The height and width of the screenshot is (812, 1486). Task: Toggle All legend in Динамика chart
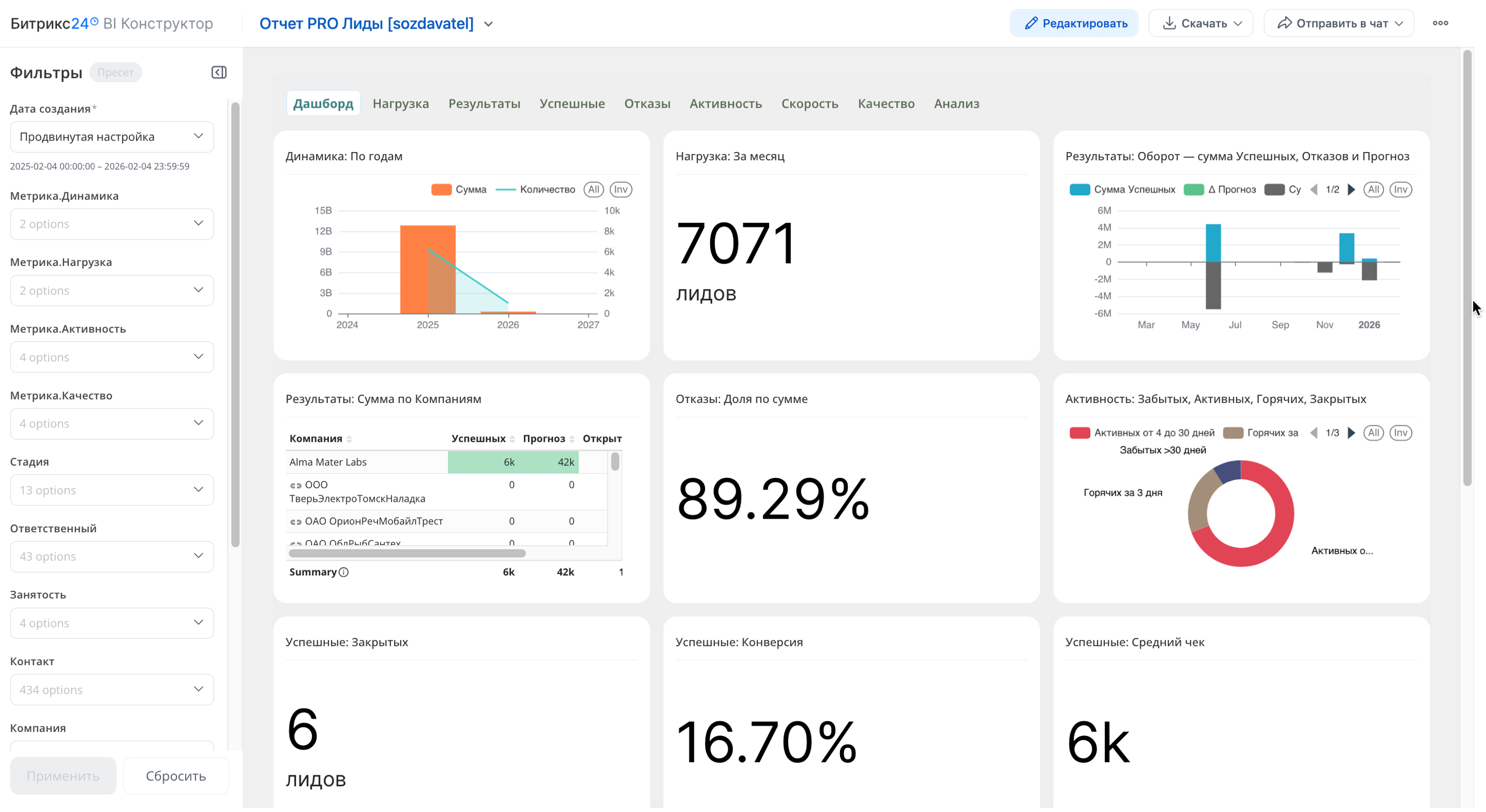[x=593, y=190]
